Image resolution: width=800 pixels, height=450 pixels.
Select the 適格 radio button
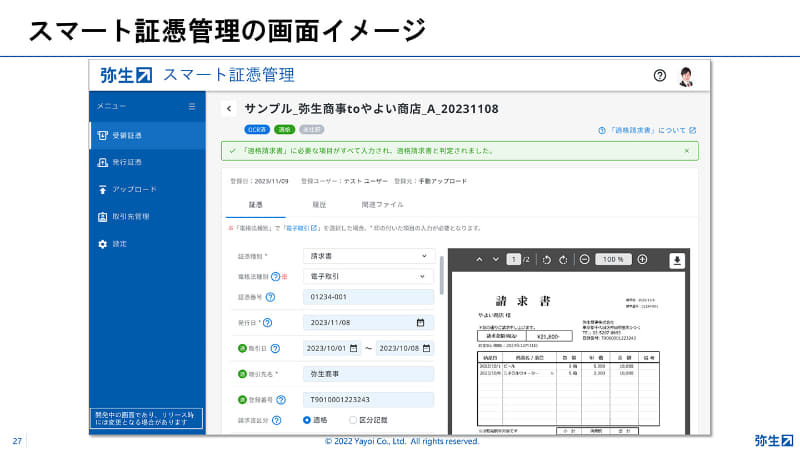point(307,420)
